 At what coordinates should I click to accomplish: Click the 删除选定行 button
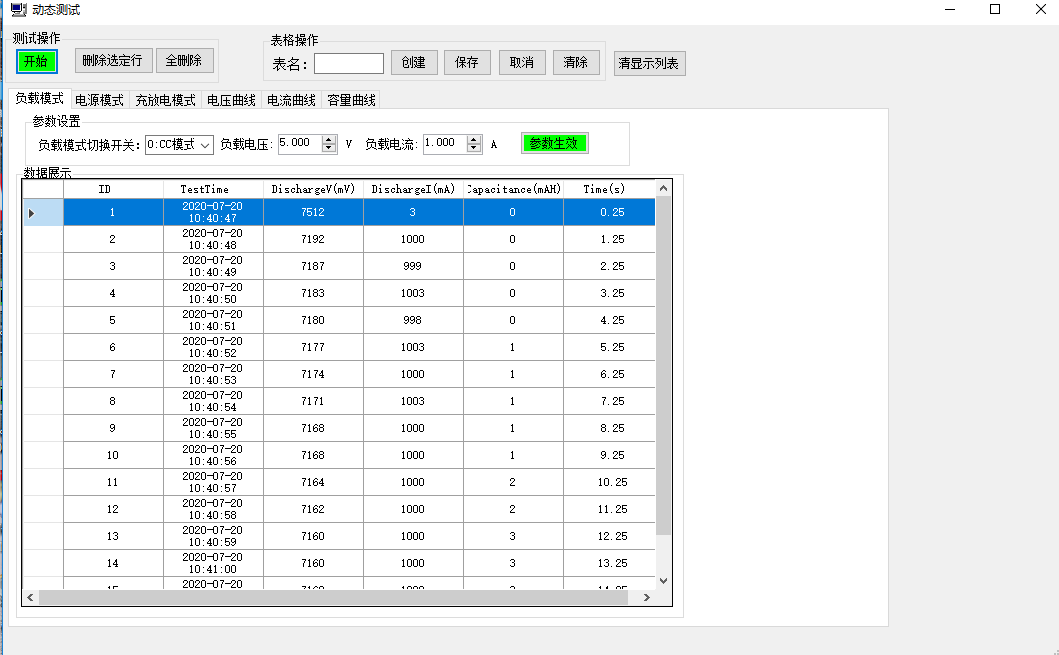tap(112, 61)
